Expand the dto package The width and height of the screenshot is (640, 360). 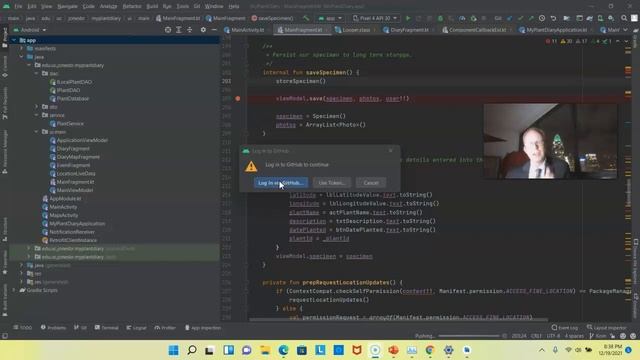(37, 107)
